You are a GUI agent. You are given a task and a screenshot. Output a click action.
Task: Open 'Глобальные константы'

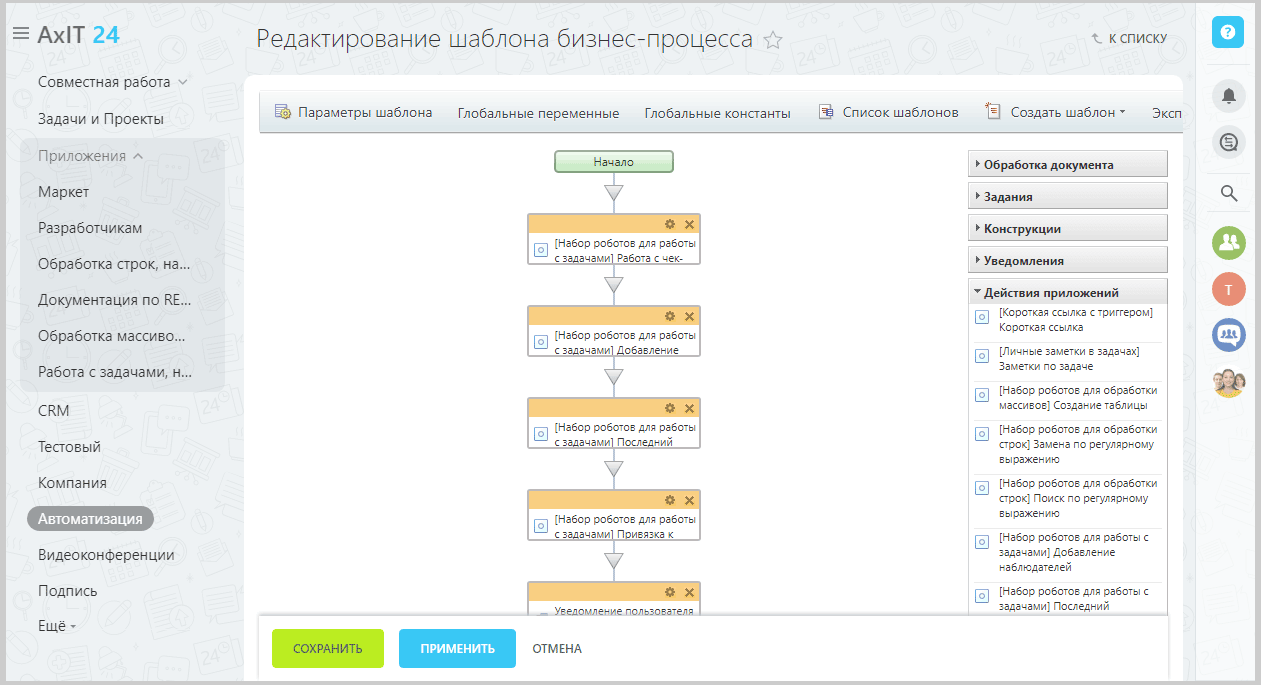click(x=717, y=113)
